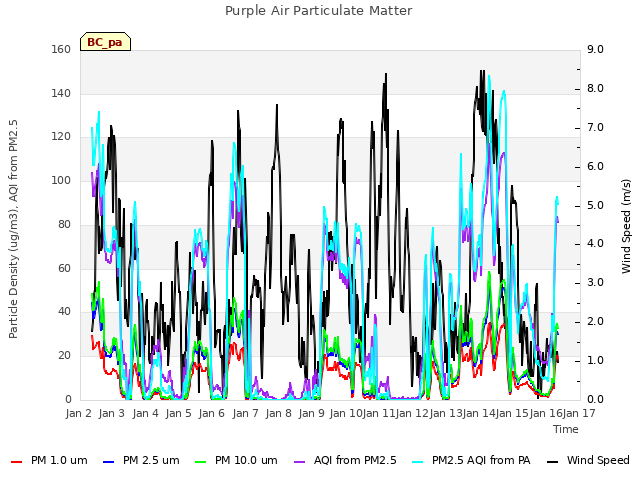This screenshot has width=640, height=480.
Task: Toggle the Wind Speed legend entry
Action: [588, 460]
